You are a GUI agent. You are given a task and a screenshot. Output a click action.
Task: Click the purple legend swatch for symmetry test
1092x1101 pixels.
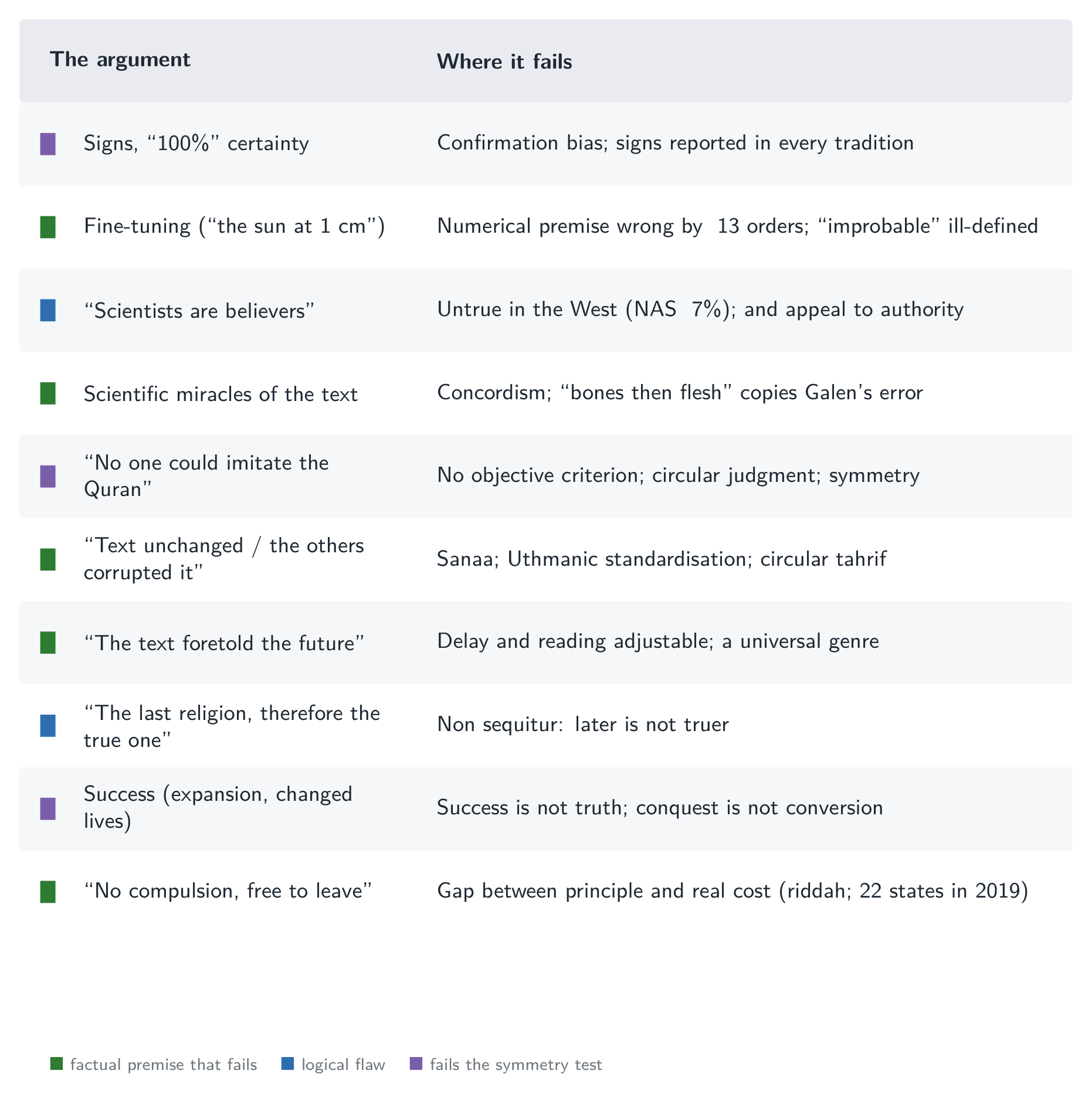(416, 1063)
